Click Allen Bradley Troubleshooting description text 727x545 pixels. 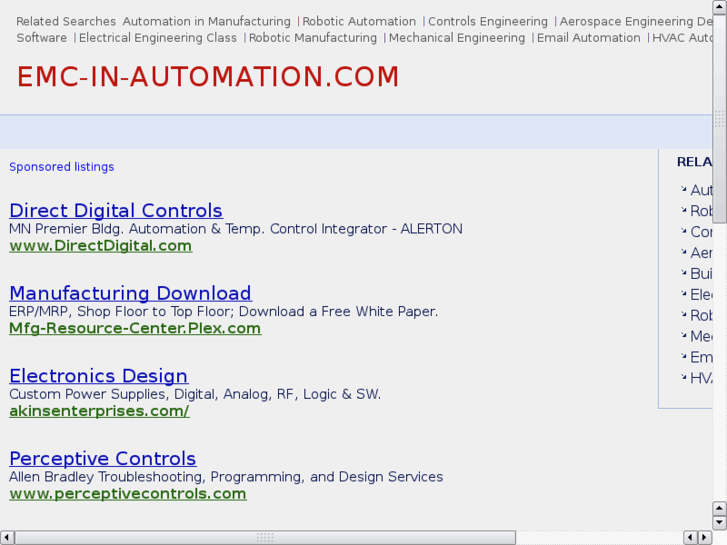[226, 476]
